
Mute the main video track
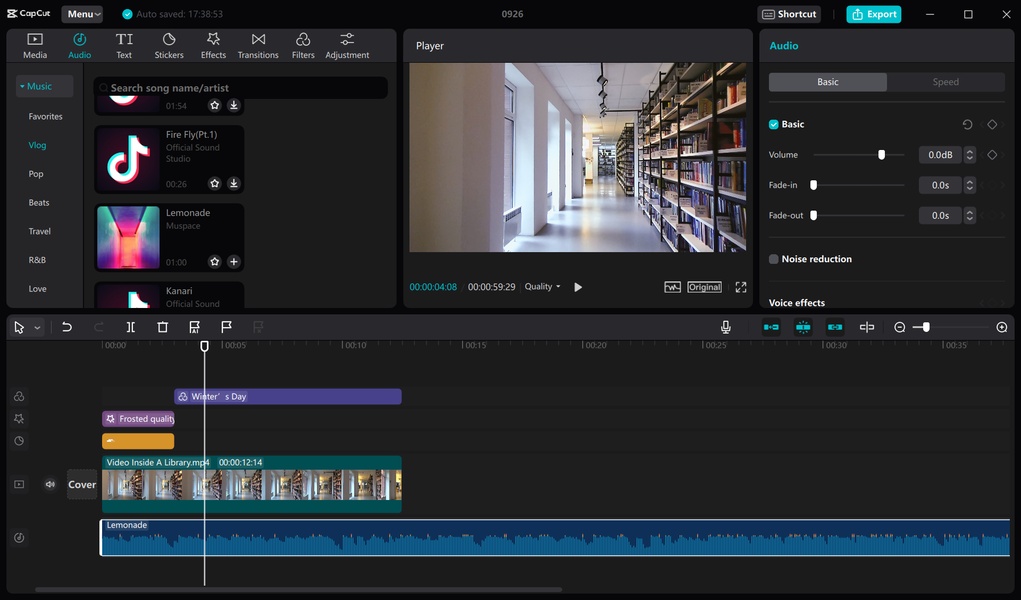point(50,485)
